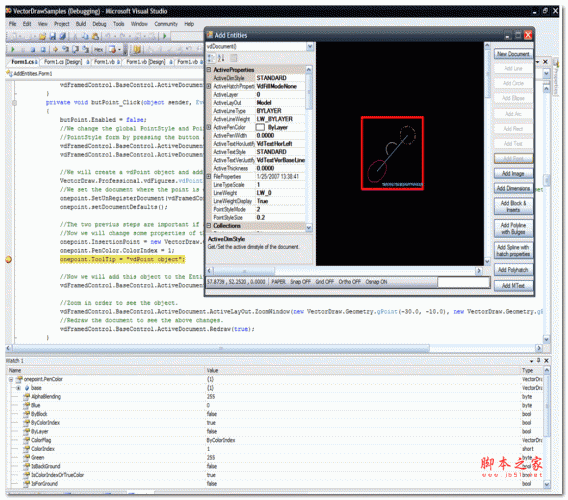Click the AddEntities.Form1 class icon in the navigation bar
The width and height of the screenshot is (568, 500).
pyautogui.click(x=9, y=74)
